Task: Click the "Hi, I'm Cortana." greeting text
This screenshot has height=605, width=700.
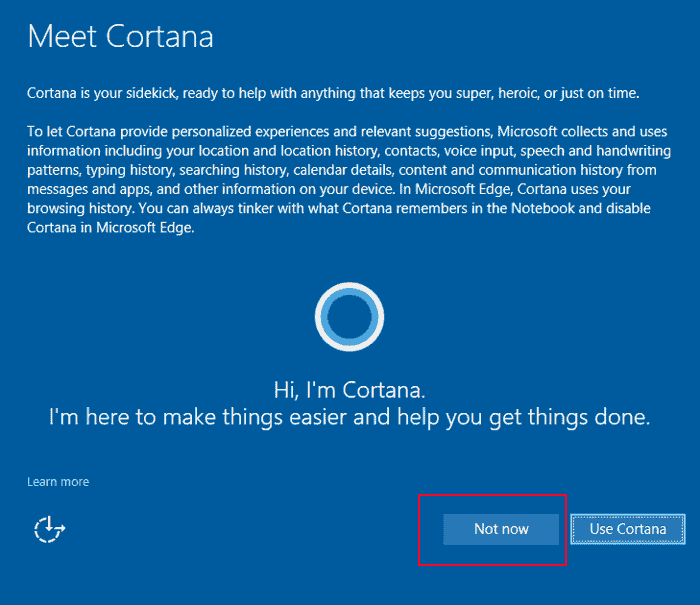Action: click(x=349, y=390)
